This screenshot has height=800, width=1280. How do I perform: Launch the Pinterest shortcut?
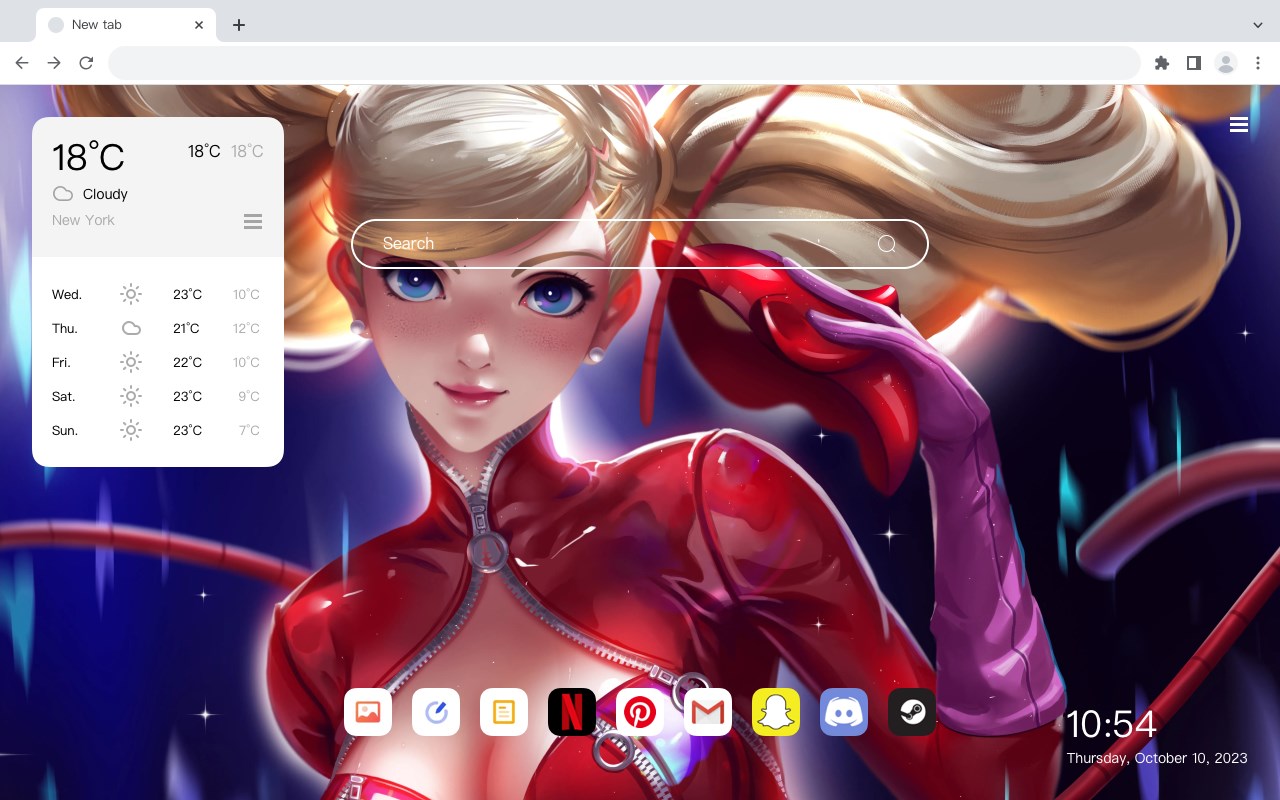coord(640,712)
